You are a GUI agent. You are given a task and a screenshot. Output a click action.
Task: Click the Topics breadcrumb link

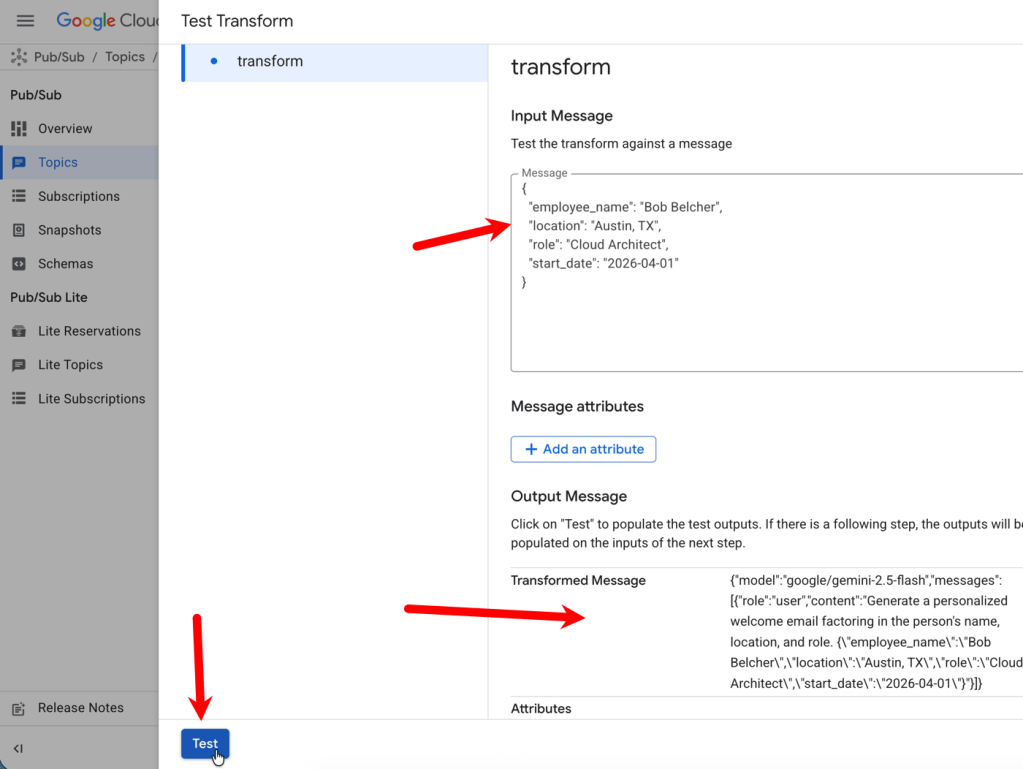coord(125,57)
